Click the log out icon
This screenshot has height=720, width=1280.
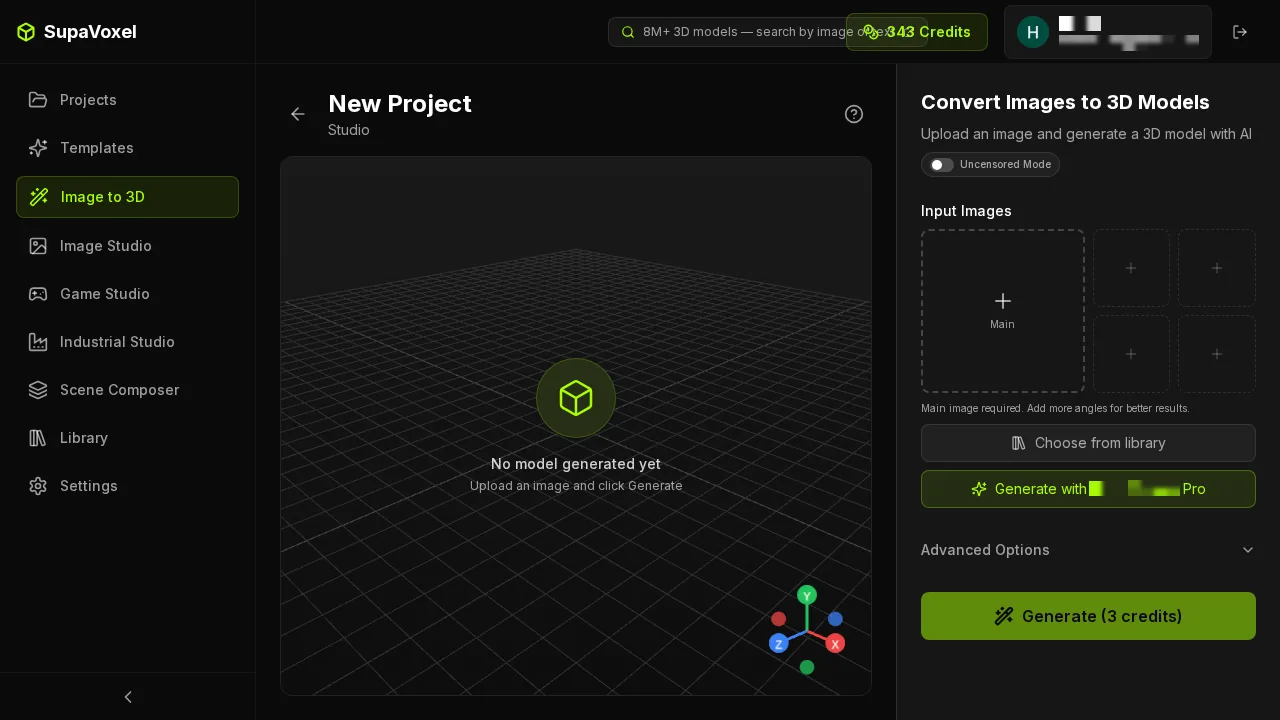1240,32
